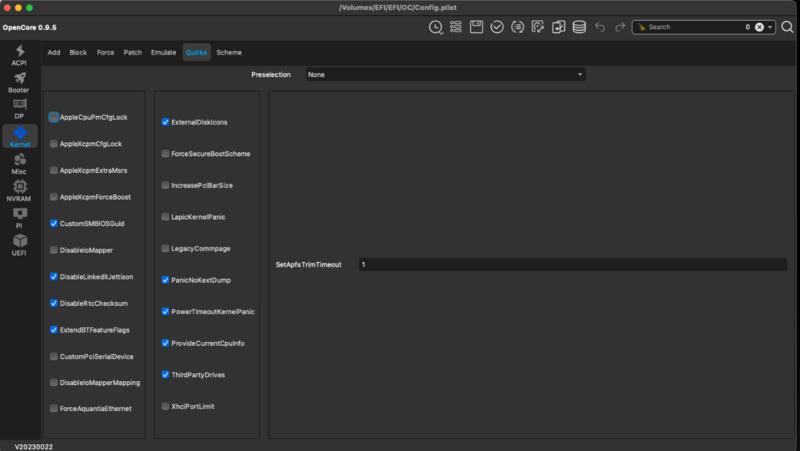
Task: Click the redo arrow icon
Action: pos(620,27)
